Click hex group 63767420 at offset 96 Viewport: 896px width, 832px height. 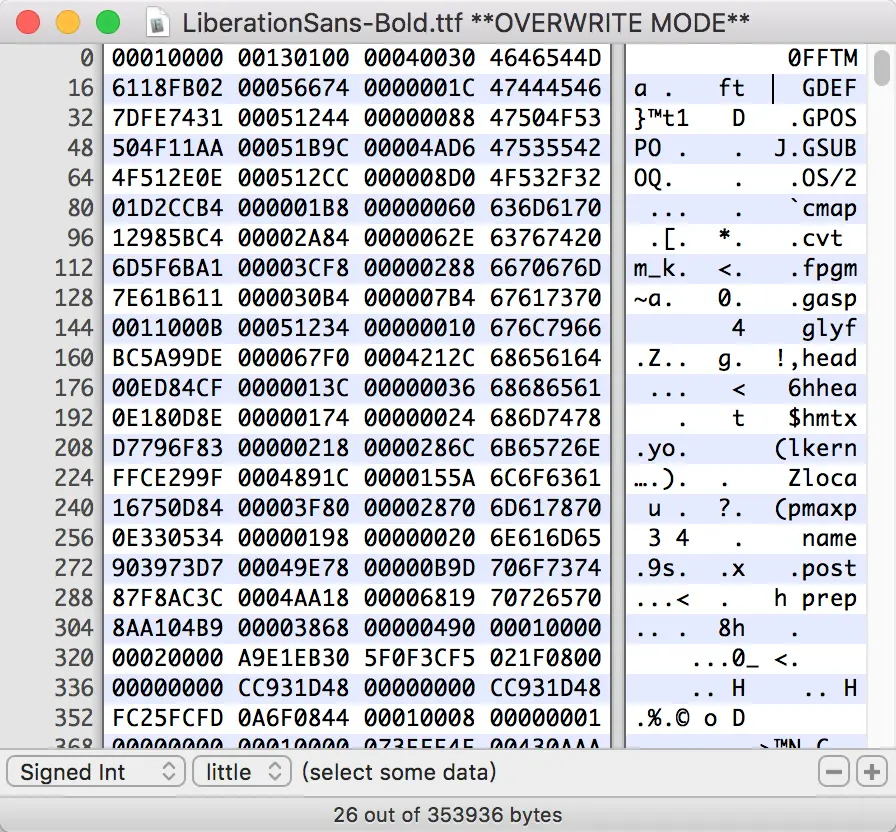point(546,238)
